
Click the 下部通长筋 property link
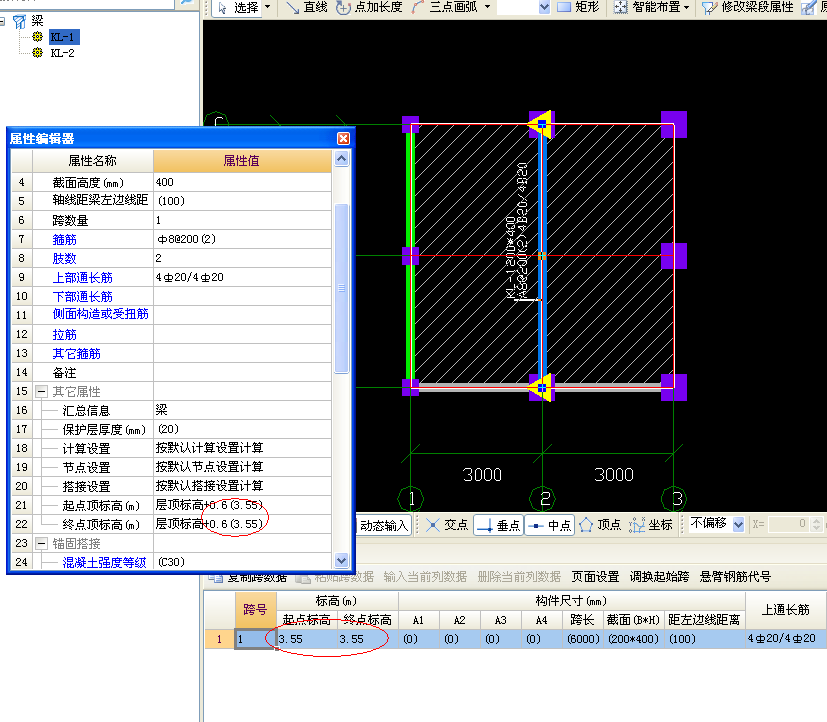point(82,296)
